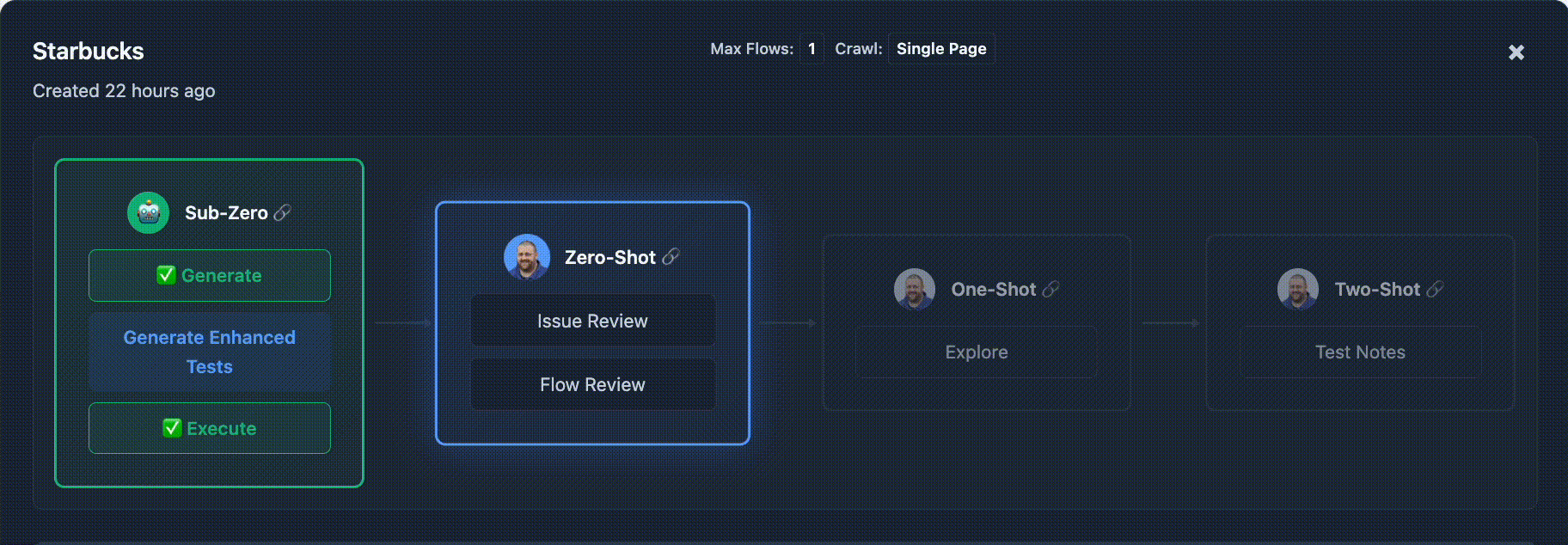Click the Starbucks title text
This screenshot has width=1568, height=545.
tap(89, 52)
